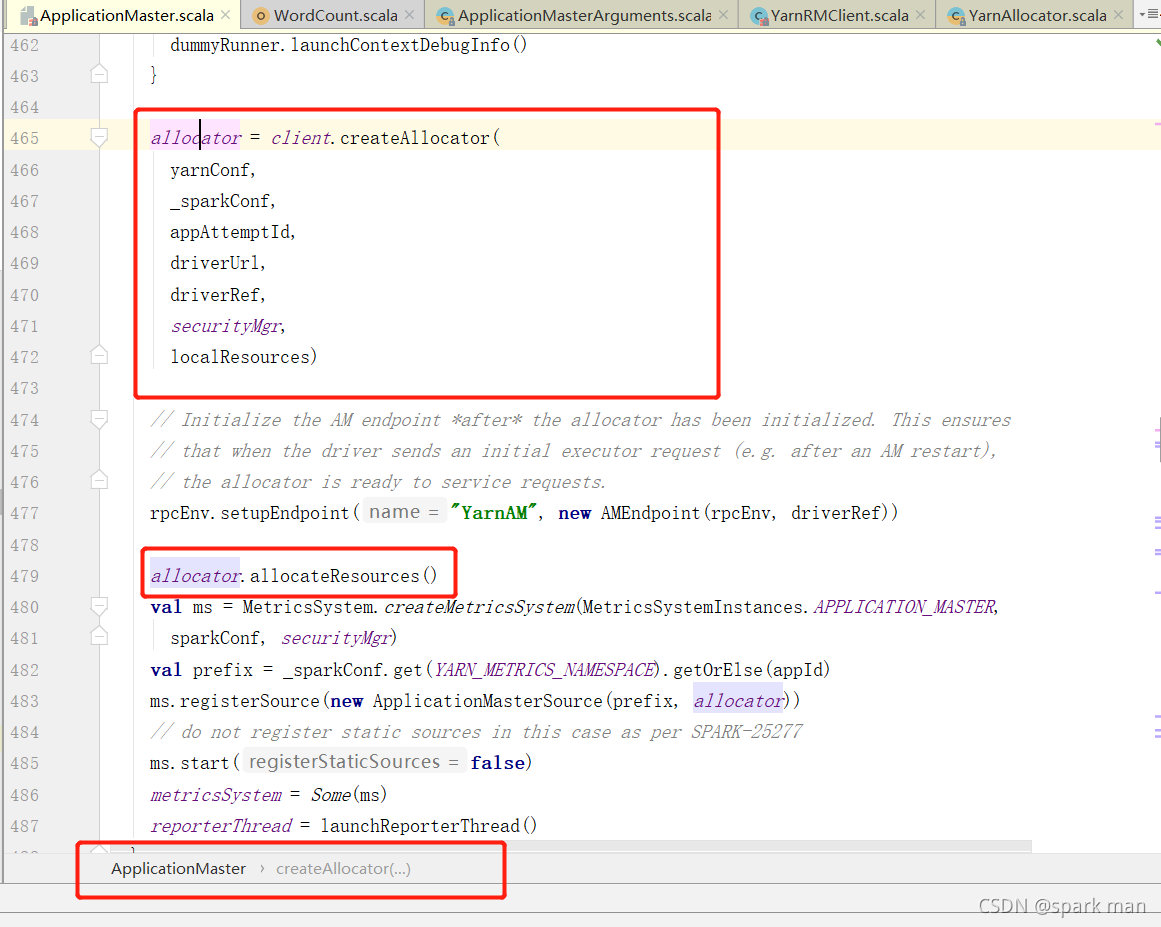Click launchContextDebugInfo() call on line 462
Viewport: 1161px width, 927px height.
[x=409, y=45]
